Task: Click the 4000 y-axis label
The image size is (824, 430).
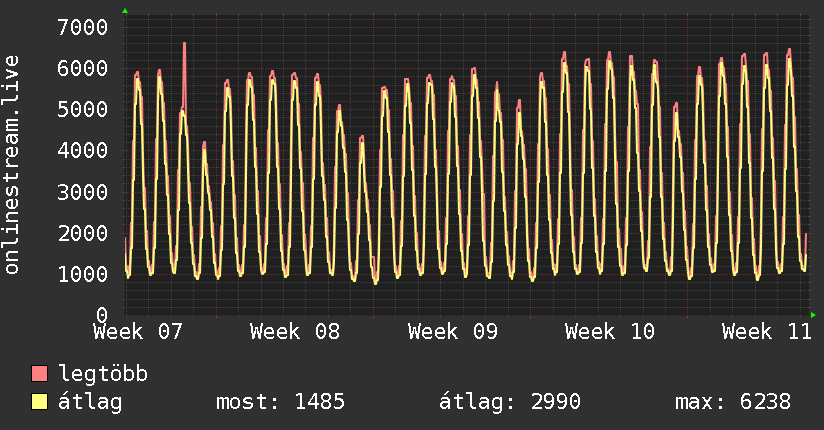Action: 83,150
